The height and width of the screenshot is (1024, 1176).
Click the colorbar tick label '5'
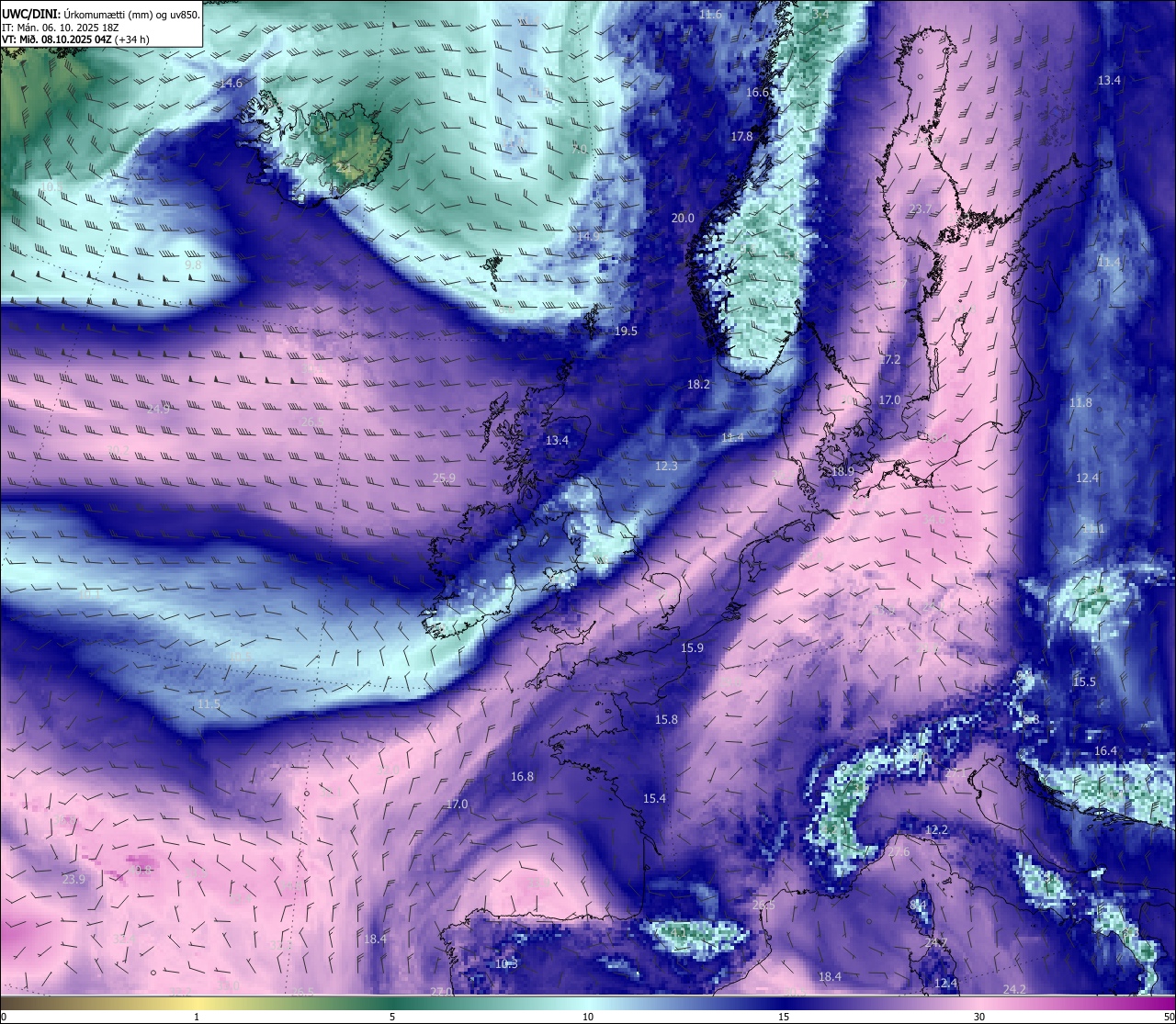click(392, 1017)
